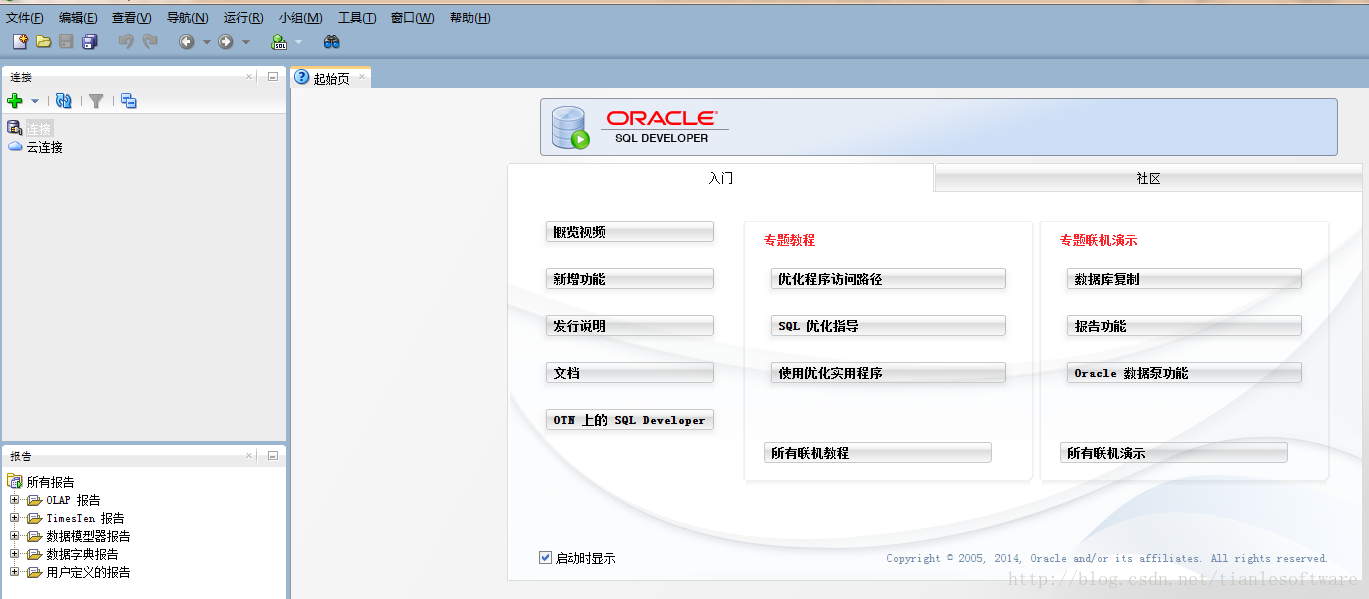1369x599 pixels.
Task: Click the funnel filter icon in 连接 panel
Action: [96, 101]
